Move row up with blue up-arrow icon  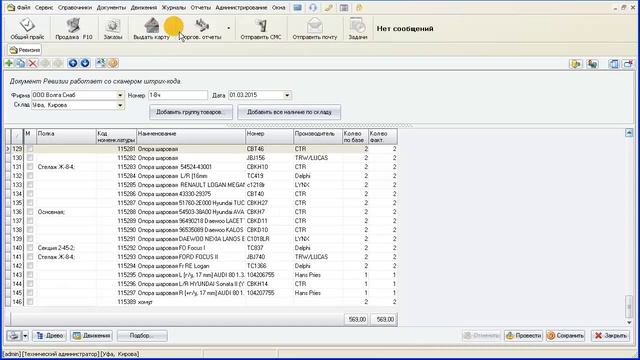pyautogui.click(x=73, y=63)
